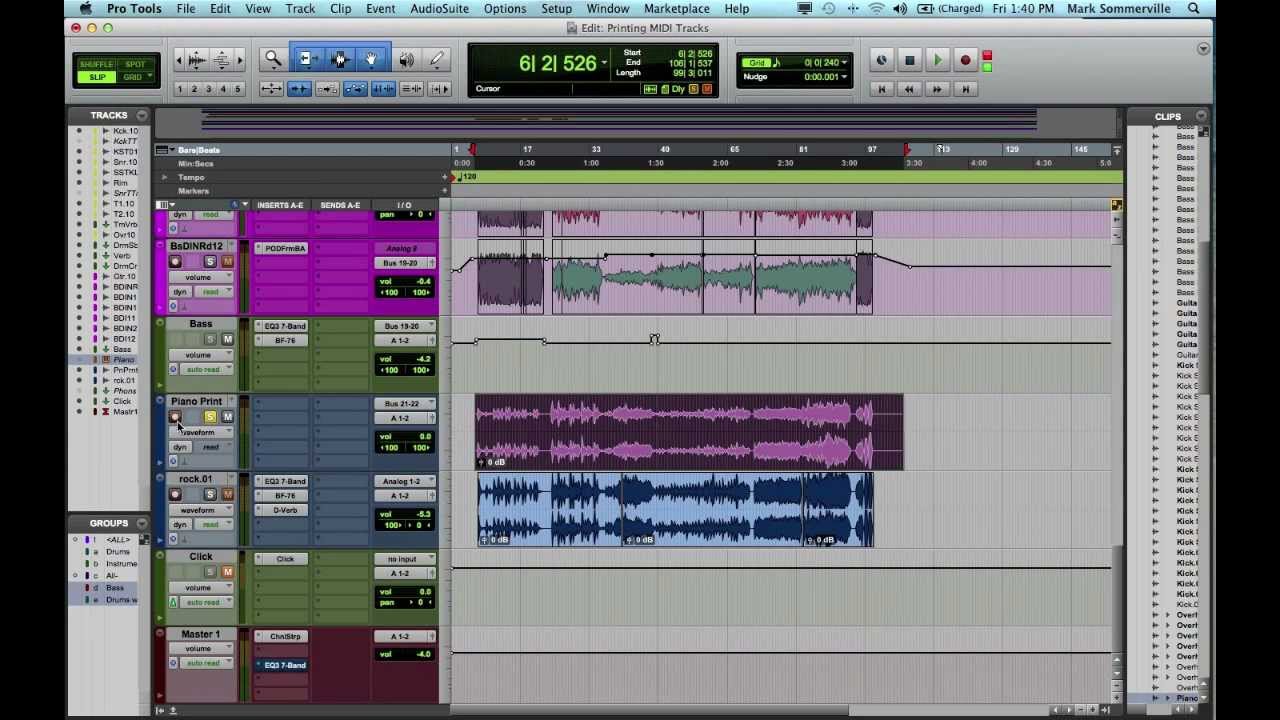Image resolution: width=1280 pixels, height=720 pixels.
Task: Open the Nudge value dropdown
Action: (844, 77)
